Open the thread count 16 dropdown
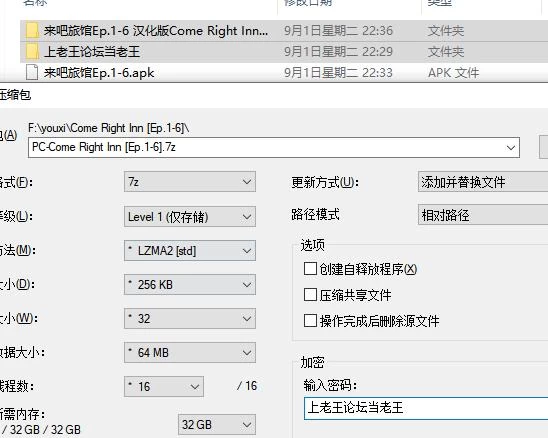 [x=164, y=387]
